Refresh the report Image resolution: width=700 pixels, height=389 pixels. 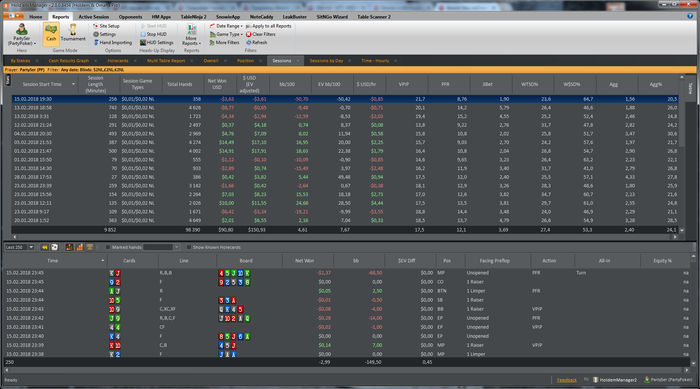click(x=257, y=42)
